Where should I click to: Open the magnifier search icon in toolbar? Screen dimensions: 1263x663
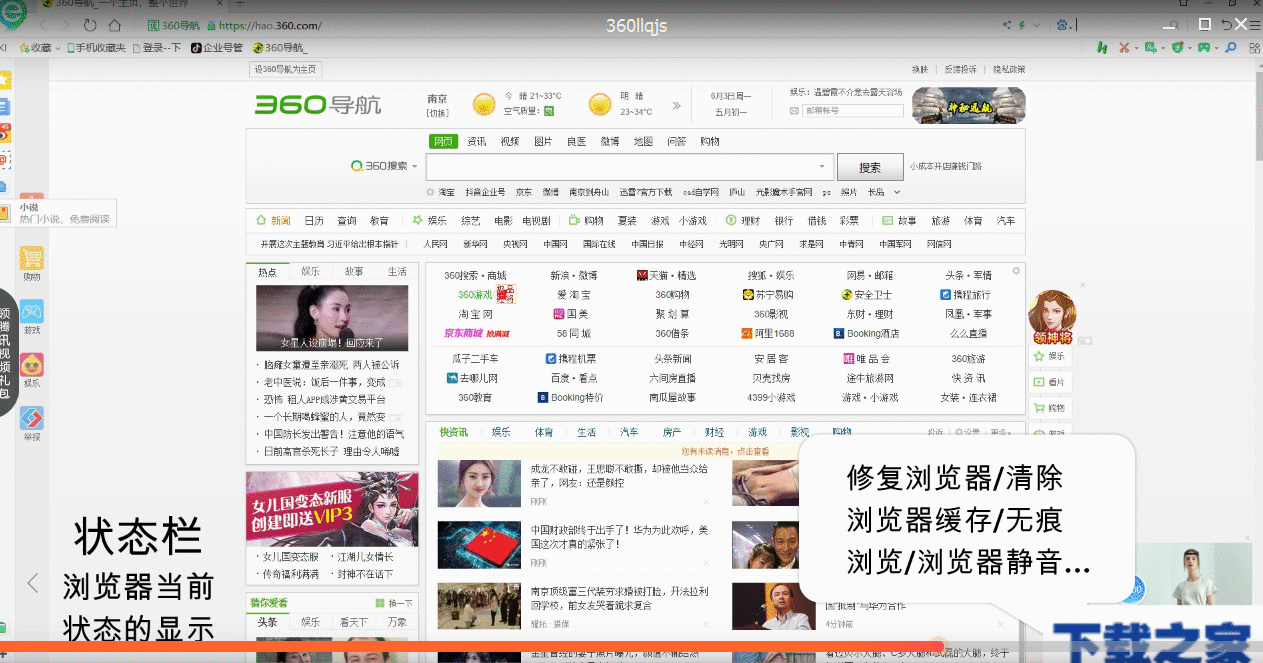1231,48
